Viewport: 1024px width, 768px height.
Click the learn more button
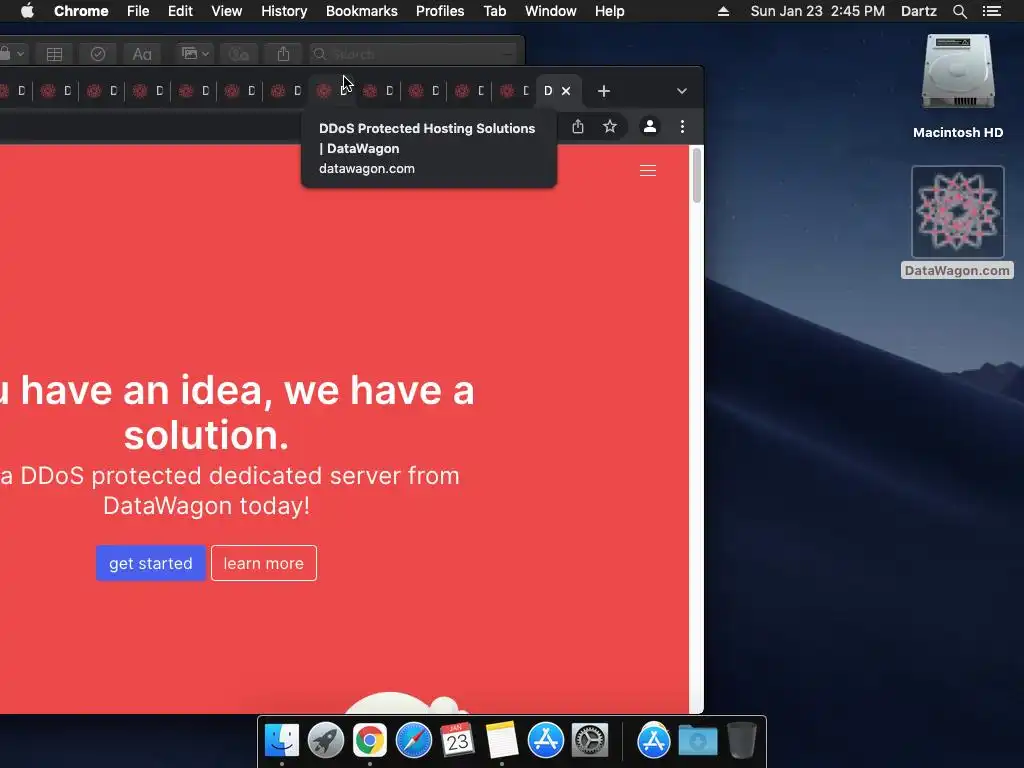(x=264, y=563)
